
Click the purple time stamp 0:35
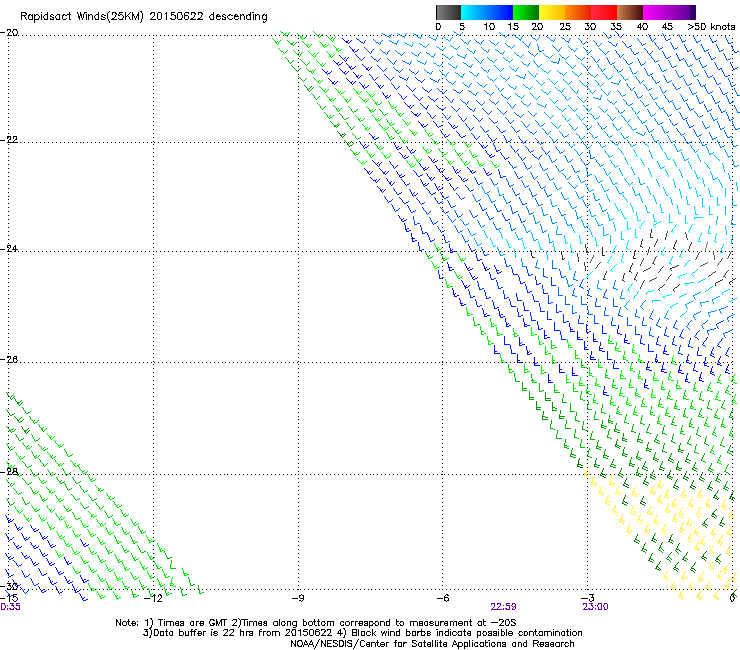coord(10,607)
